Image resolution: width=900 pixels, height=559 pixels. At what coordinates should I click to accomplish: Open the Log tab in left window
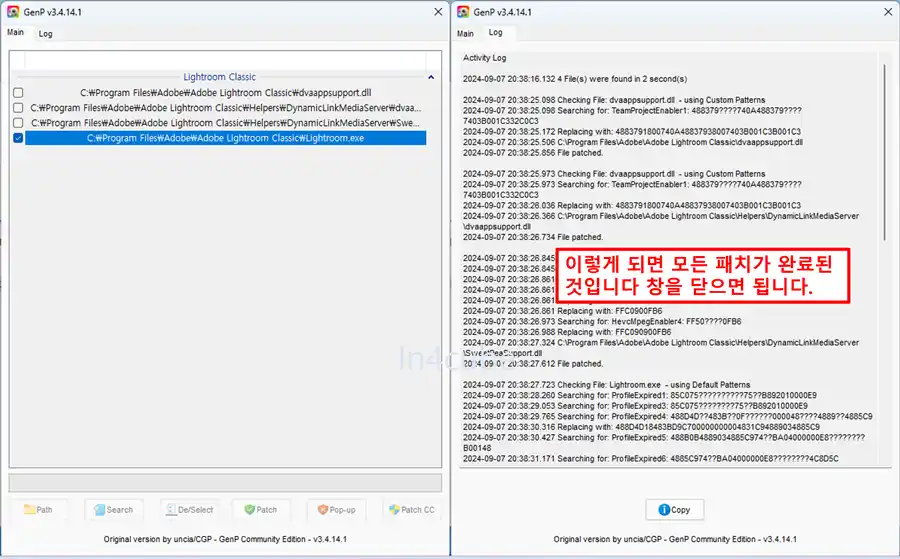pyautogui.click(x=45, y=34)
